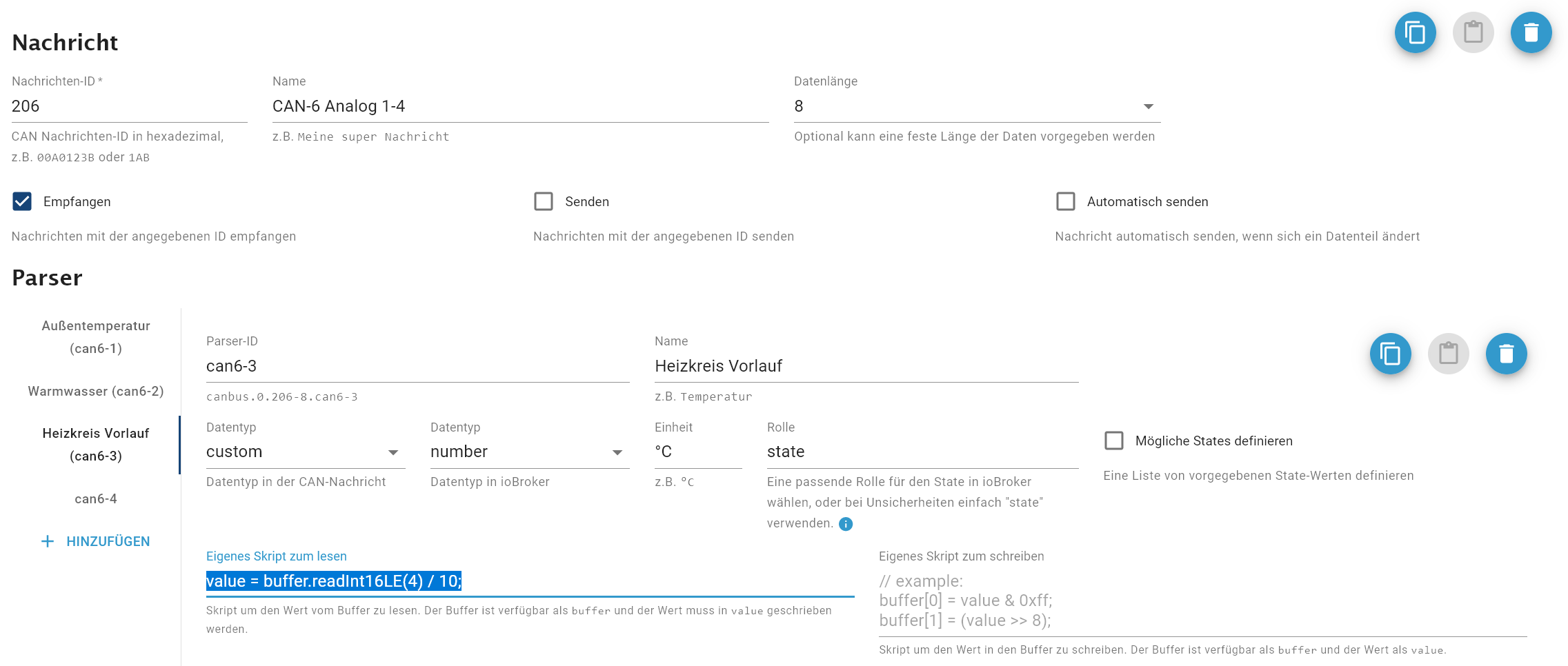The width and height of the screenshot is (1568, 666).
Task: Open the can6-4 parser tab
Action: 96,498
